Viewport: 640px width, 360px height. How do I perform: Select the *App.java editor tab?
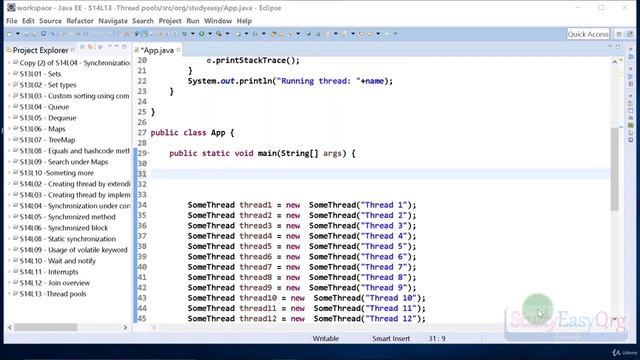pyautogui.click(x=157, y=50)
